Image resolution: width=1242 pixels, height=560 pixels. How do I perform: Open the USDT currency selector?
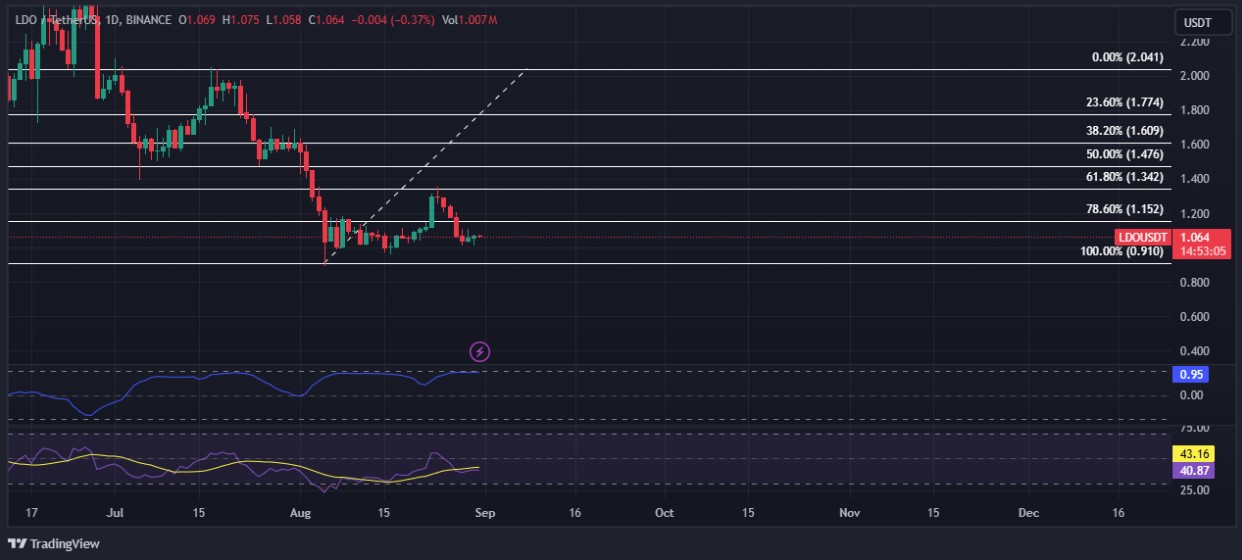tap(1196, 22)
